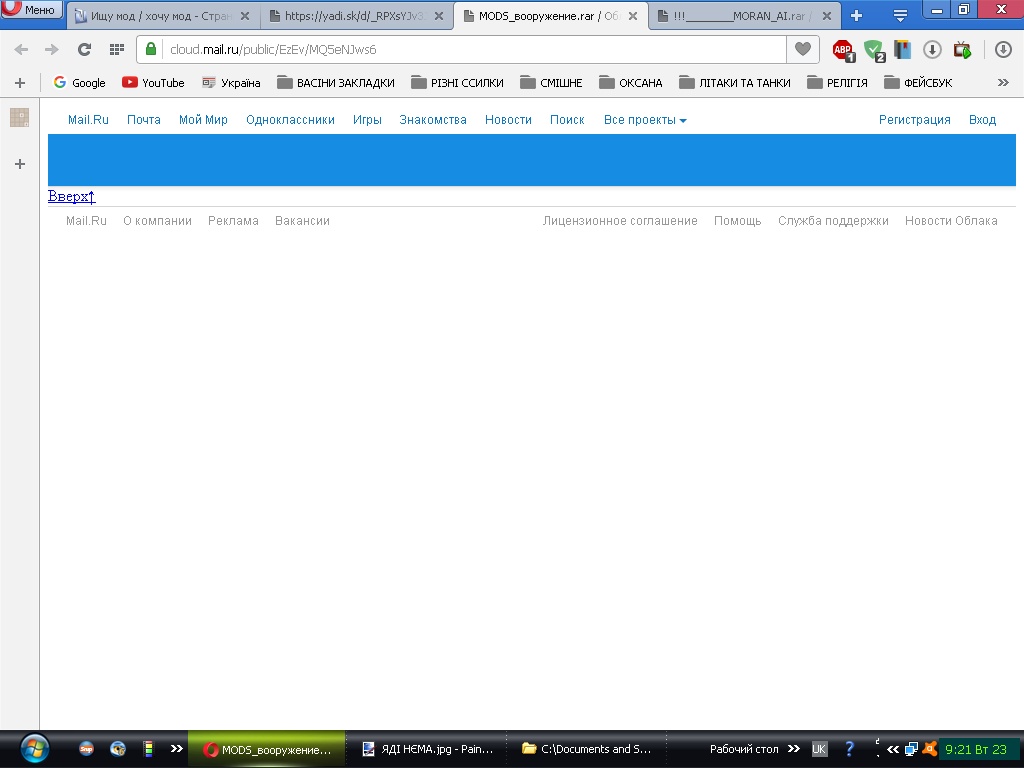
Task: Open the ЛІТАКИ ТА ТАНКИ bookmarks folder
Action: pos(735,83)
